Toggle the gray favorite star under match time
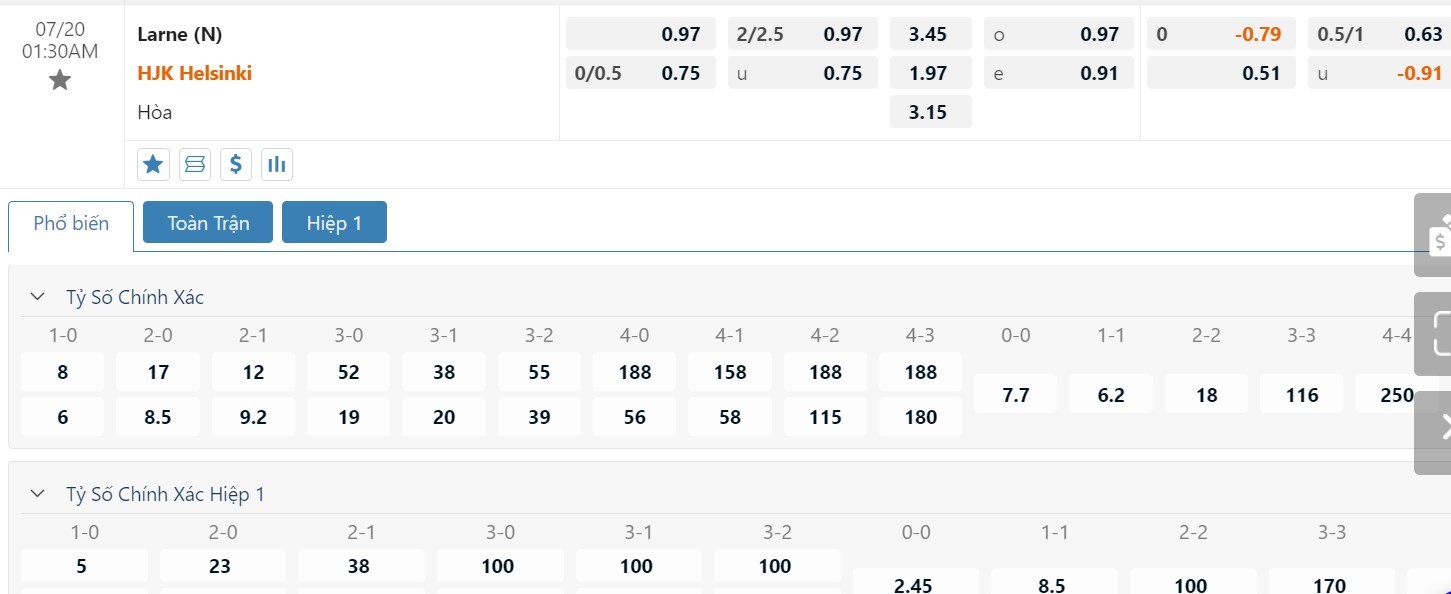 click(60, 81)
